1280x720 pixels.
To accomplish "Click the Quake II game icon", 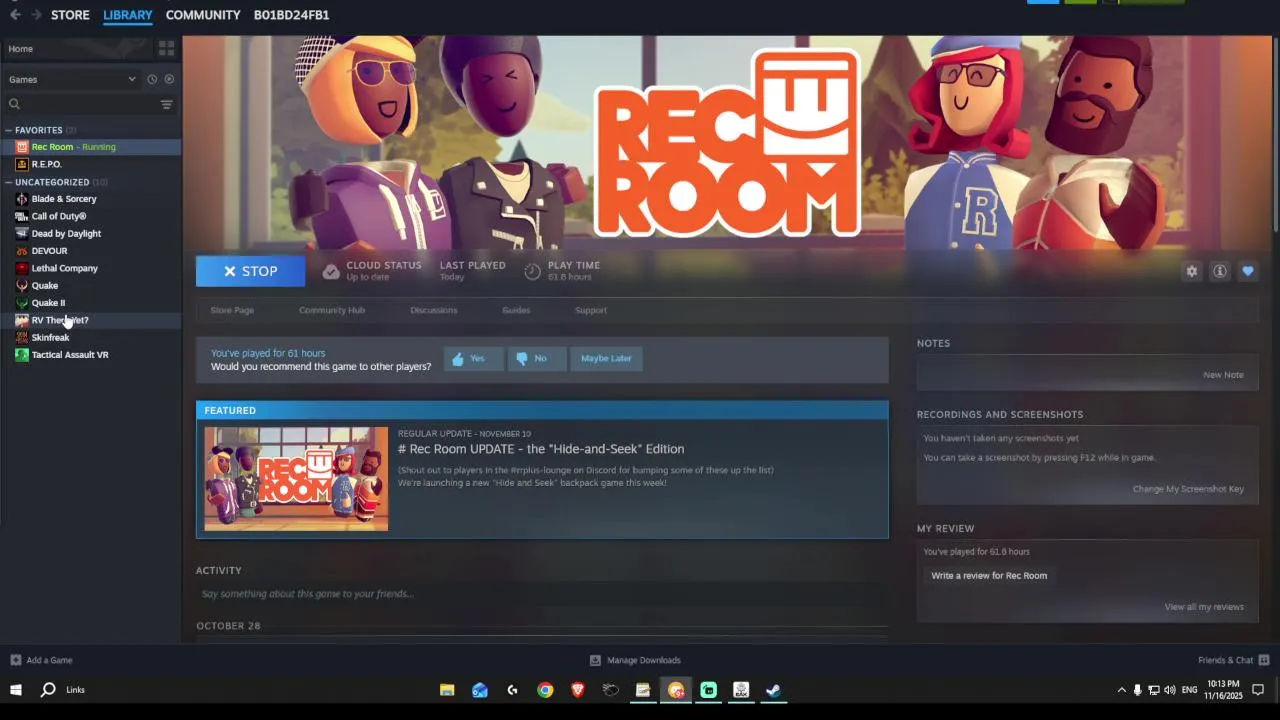I will (x=22, y=303).
